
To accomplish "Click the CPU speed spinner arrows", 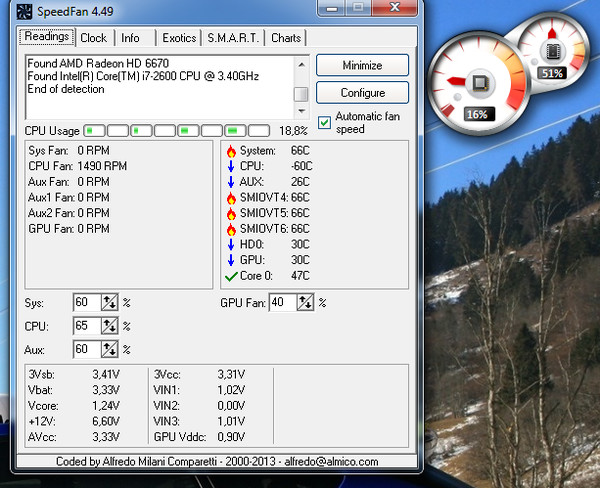I will [109, 326].
